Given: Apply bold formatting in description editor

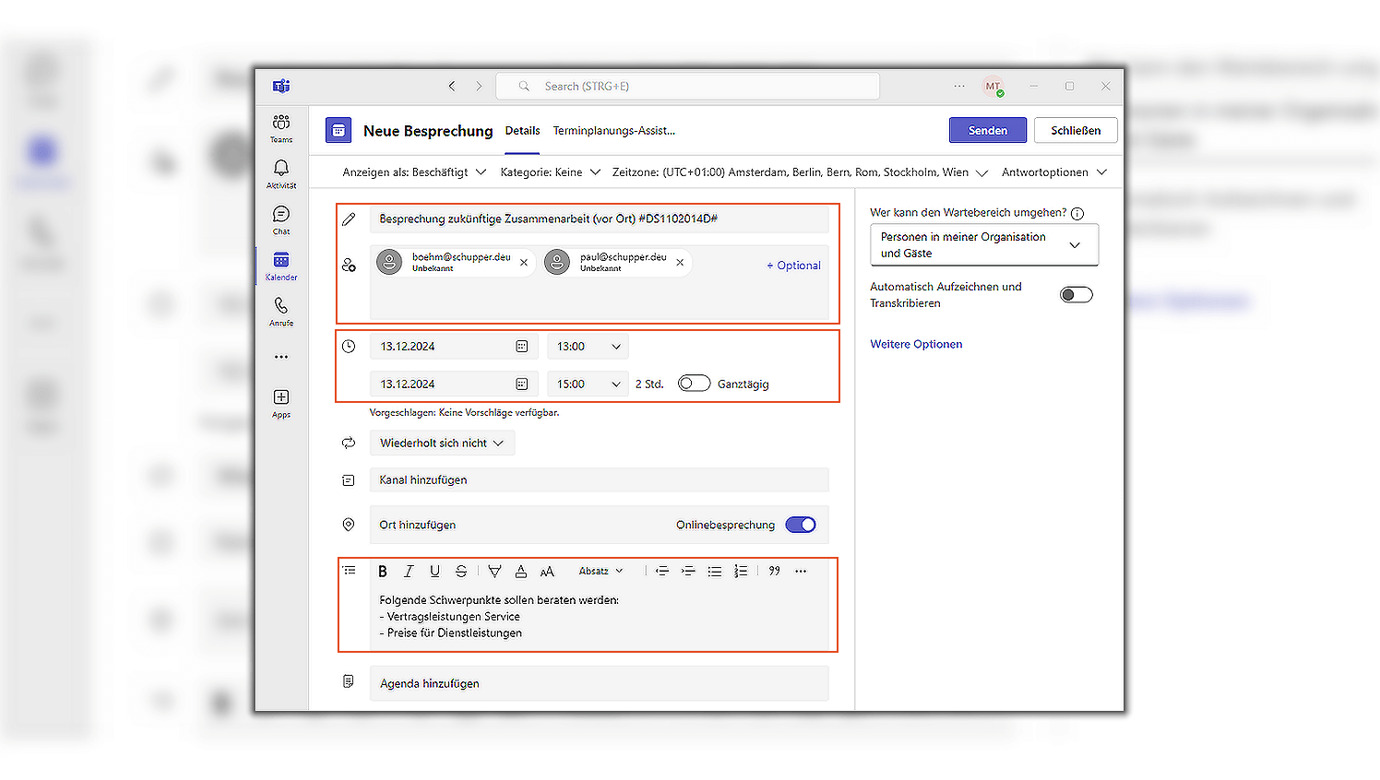Looking at the screenshot, I should coord(382,571).
